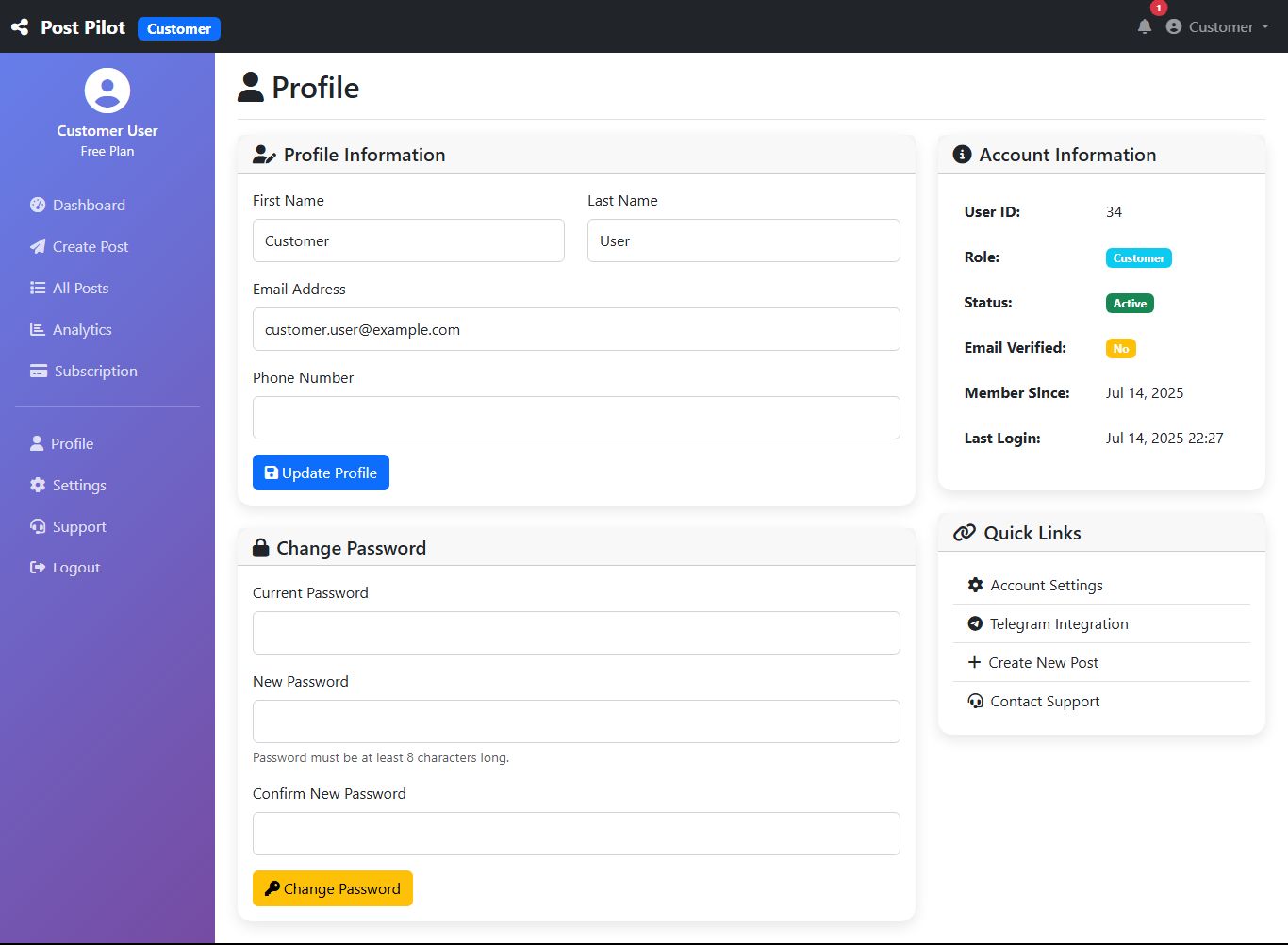Click the Create Post paper plane icon
The width and height of the screenshot is (1288, 945).
click(x=38, y=246)
